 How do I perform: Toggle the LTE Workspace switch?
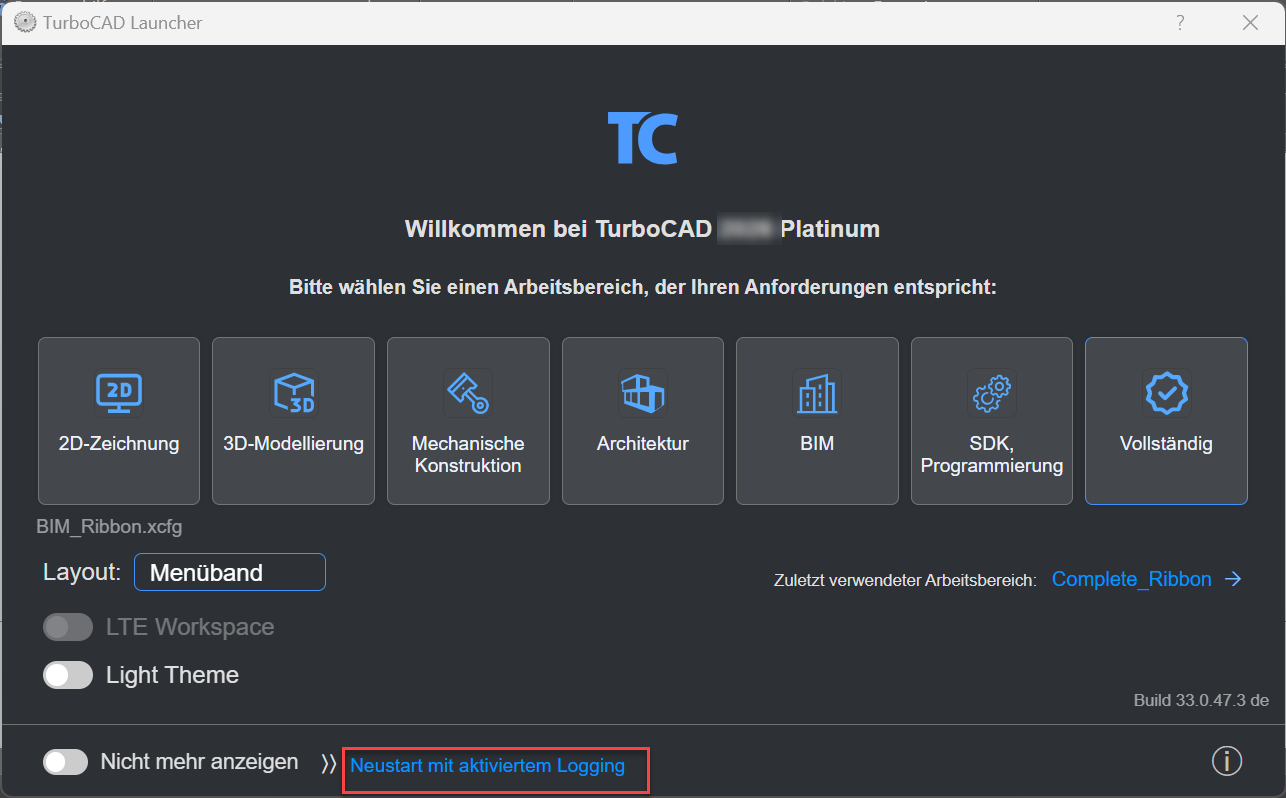(68, 627)
